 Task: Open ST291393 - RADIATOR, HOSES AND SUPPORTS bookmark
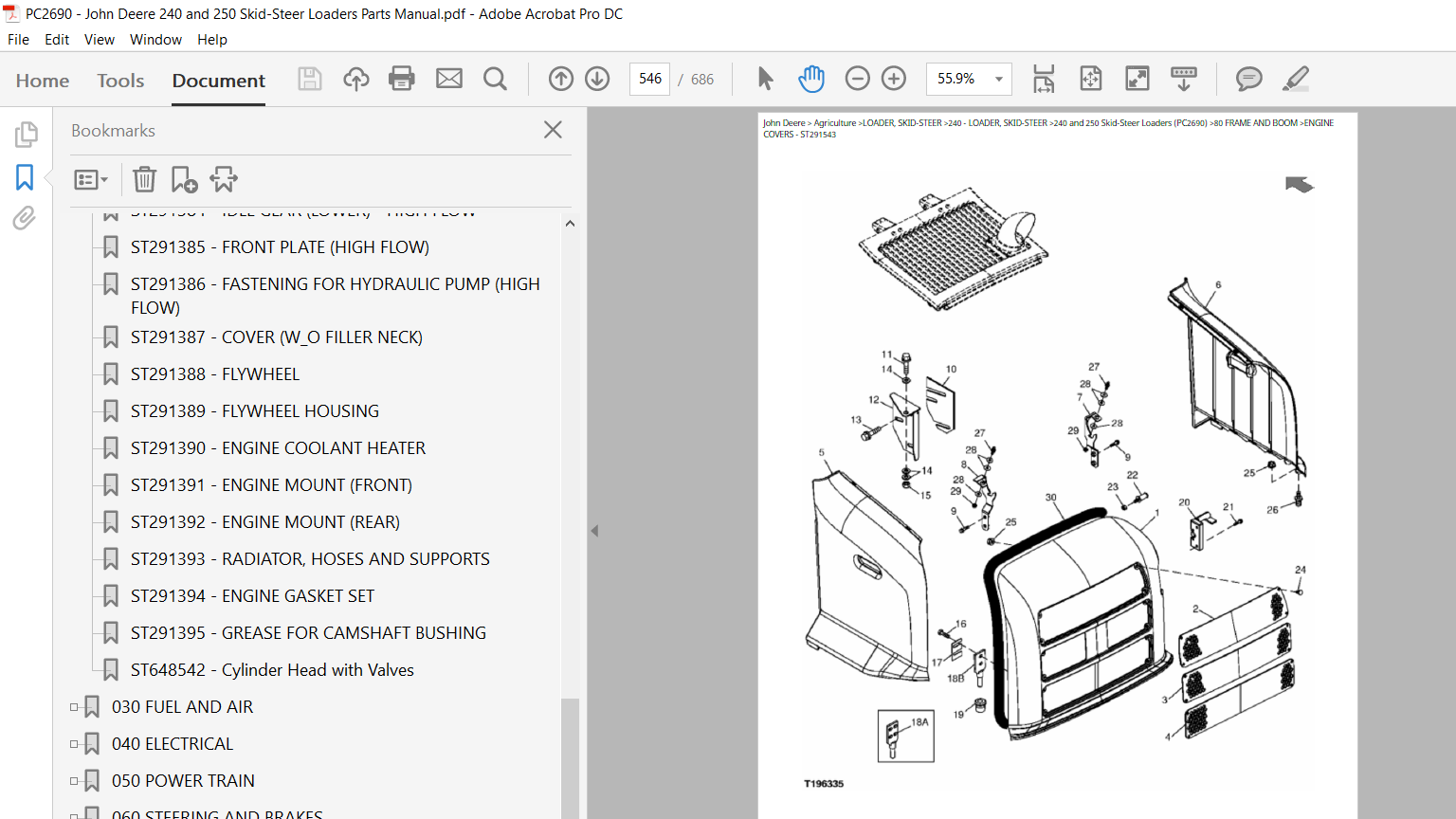[x=310, y=559]
